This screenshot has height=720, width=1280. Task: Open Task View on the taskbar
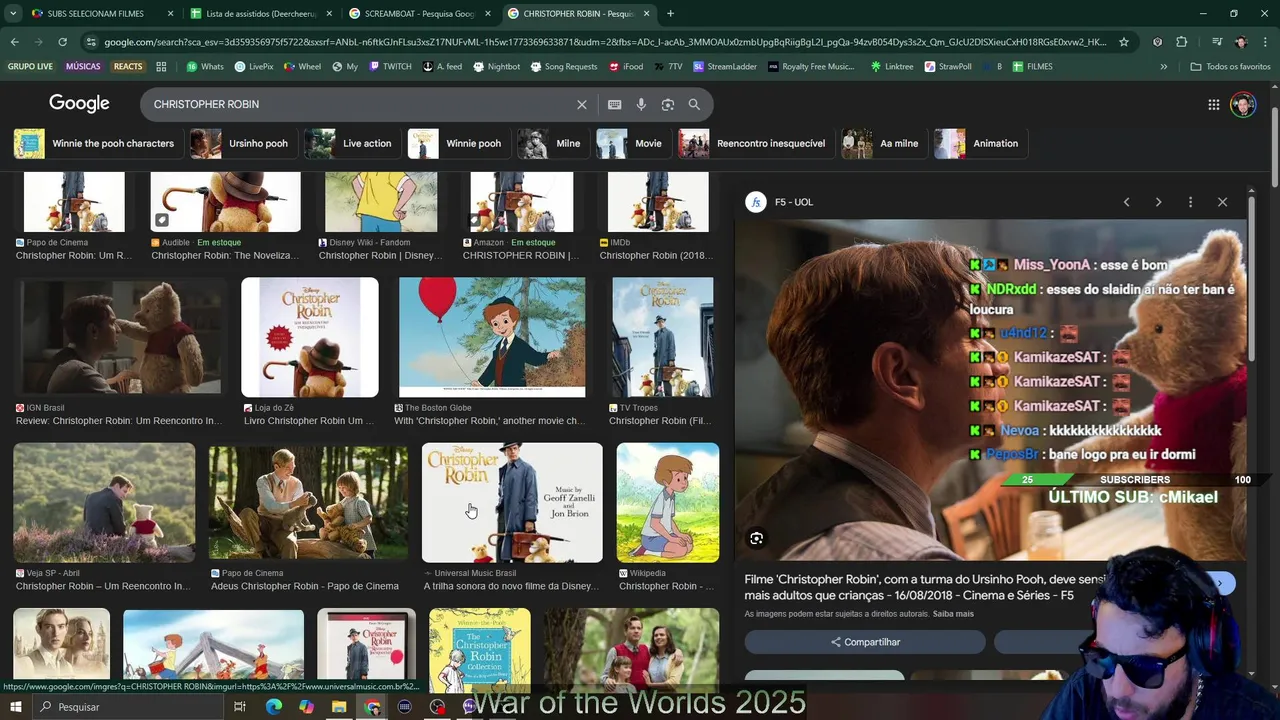(x=240, y=707)
